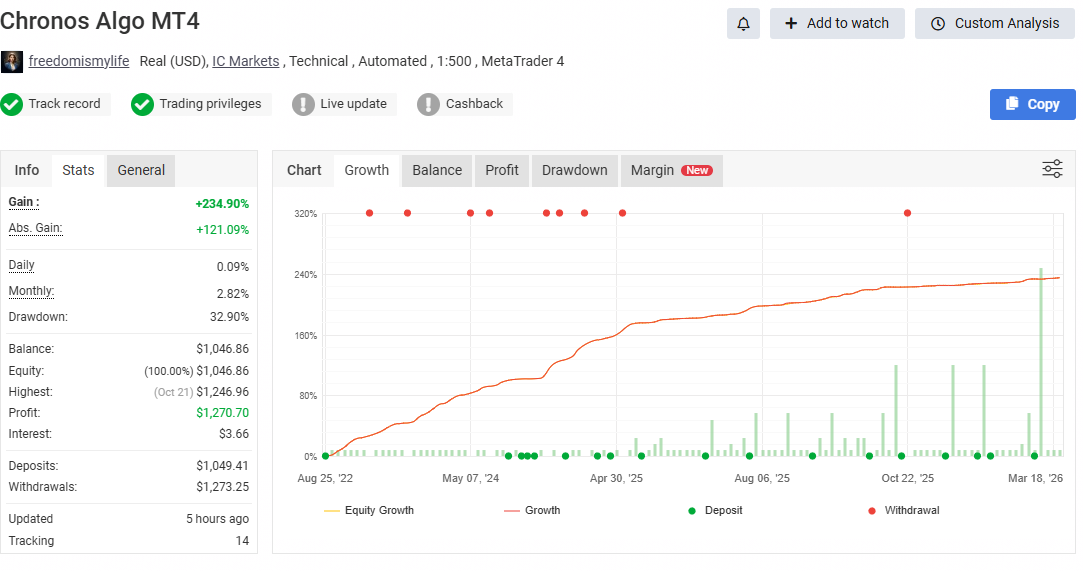Click the +234.90% gain value

point(222,204)
